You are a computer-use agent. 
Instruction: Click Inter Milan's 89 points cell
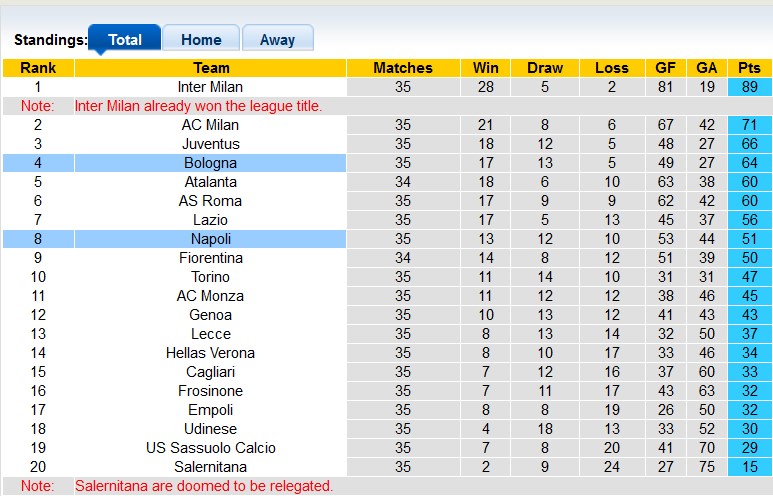749,87
